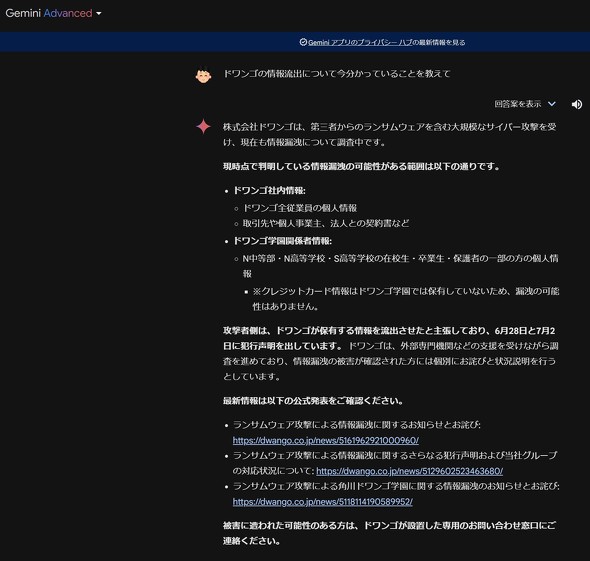Open the Gemini privacy hub link in banner
This screenshot has width=590, height=561.
click(360, 43)
